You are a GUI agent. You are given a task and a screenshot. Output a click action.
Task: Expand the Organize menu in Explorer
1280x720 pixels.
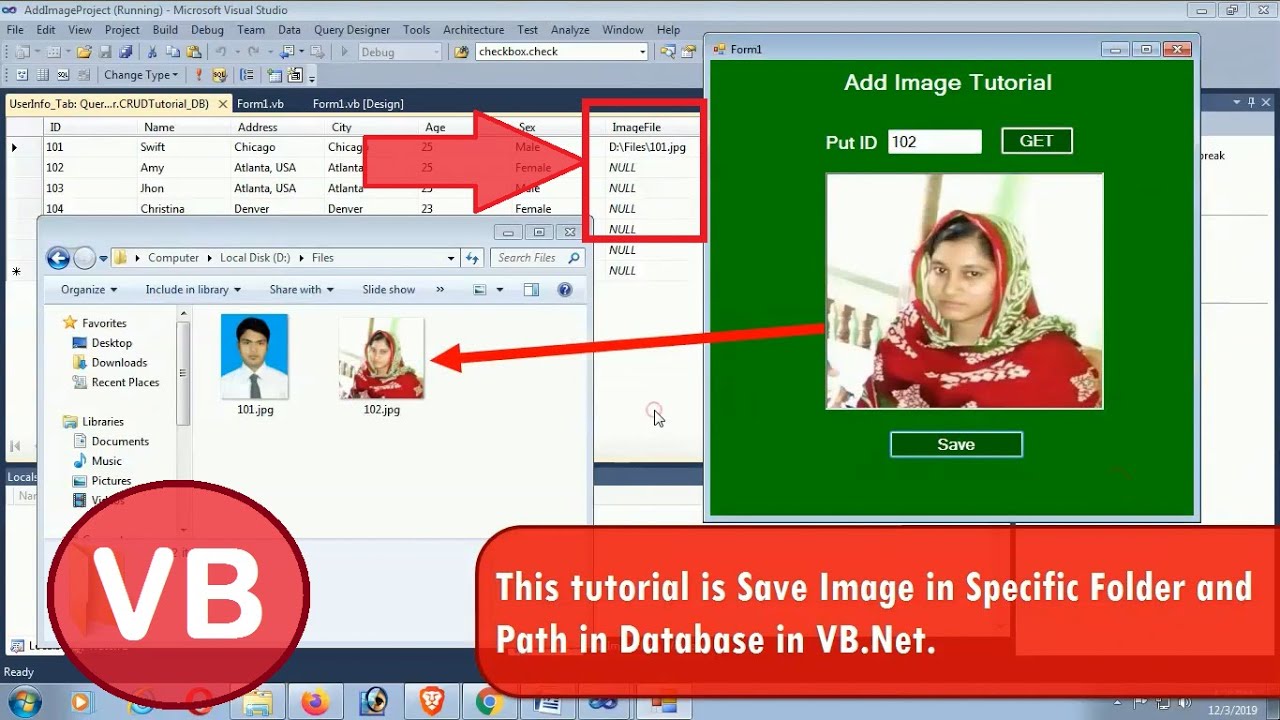pos(89,290)
